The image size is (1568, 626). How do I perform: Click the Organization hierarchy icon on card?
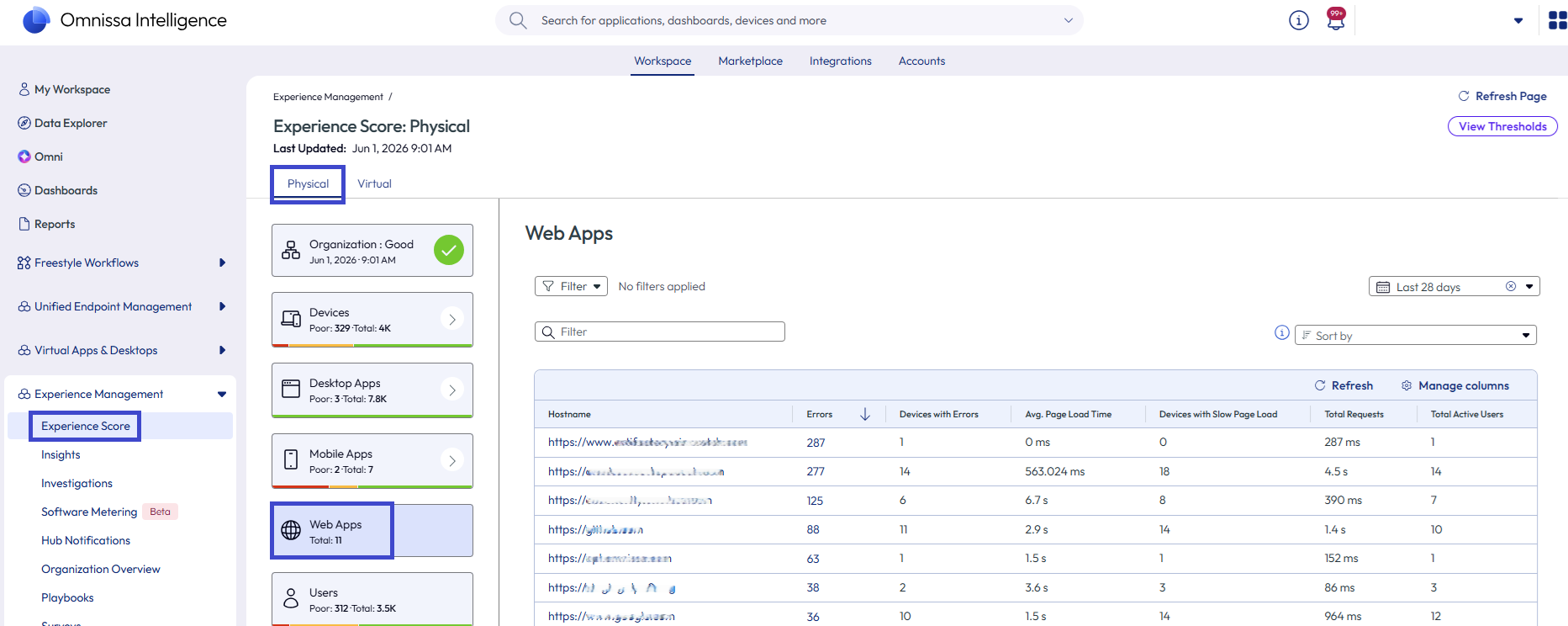tap(291, 250)
